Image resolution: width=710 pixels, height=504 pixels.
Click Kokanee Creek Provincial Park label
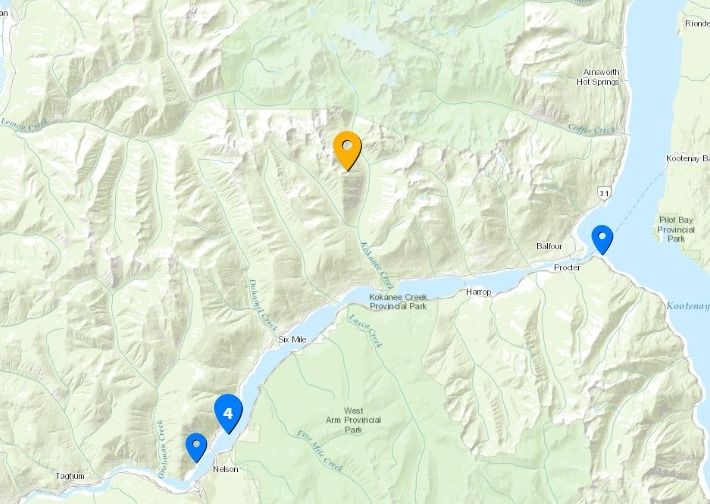[398, 302]
